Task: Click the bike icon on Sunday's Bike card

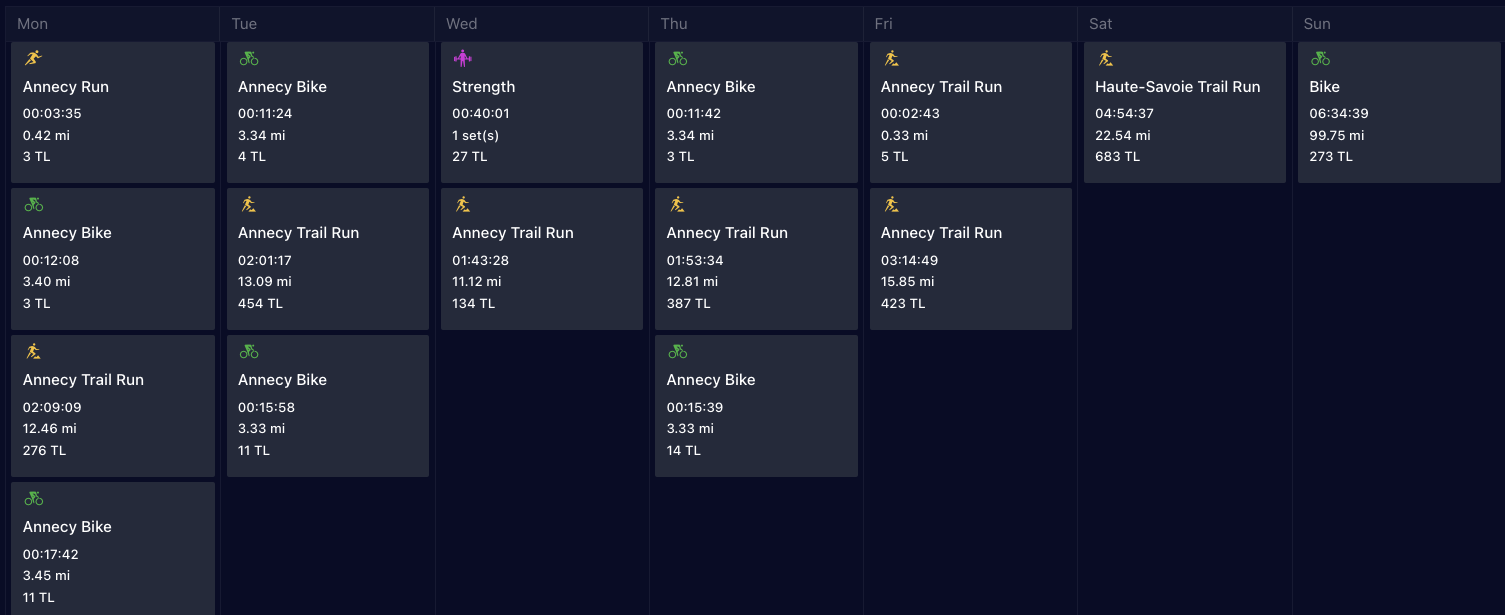Action: (x=1320, y=58)
